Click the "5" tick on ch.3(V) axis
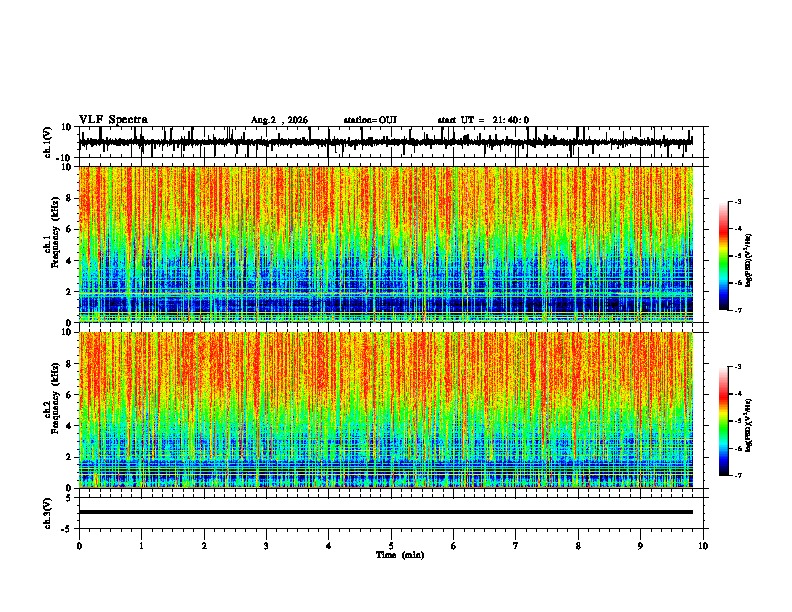 [69, 498]
